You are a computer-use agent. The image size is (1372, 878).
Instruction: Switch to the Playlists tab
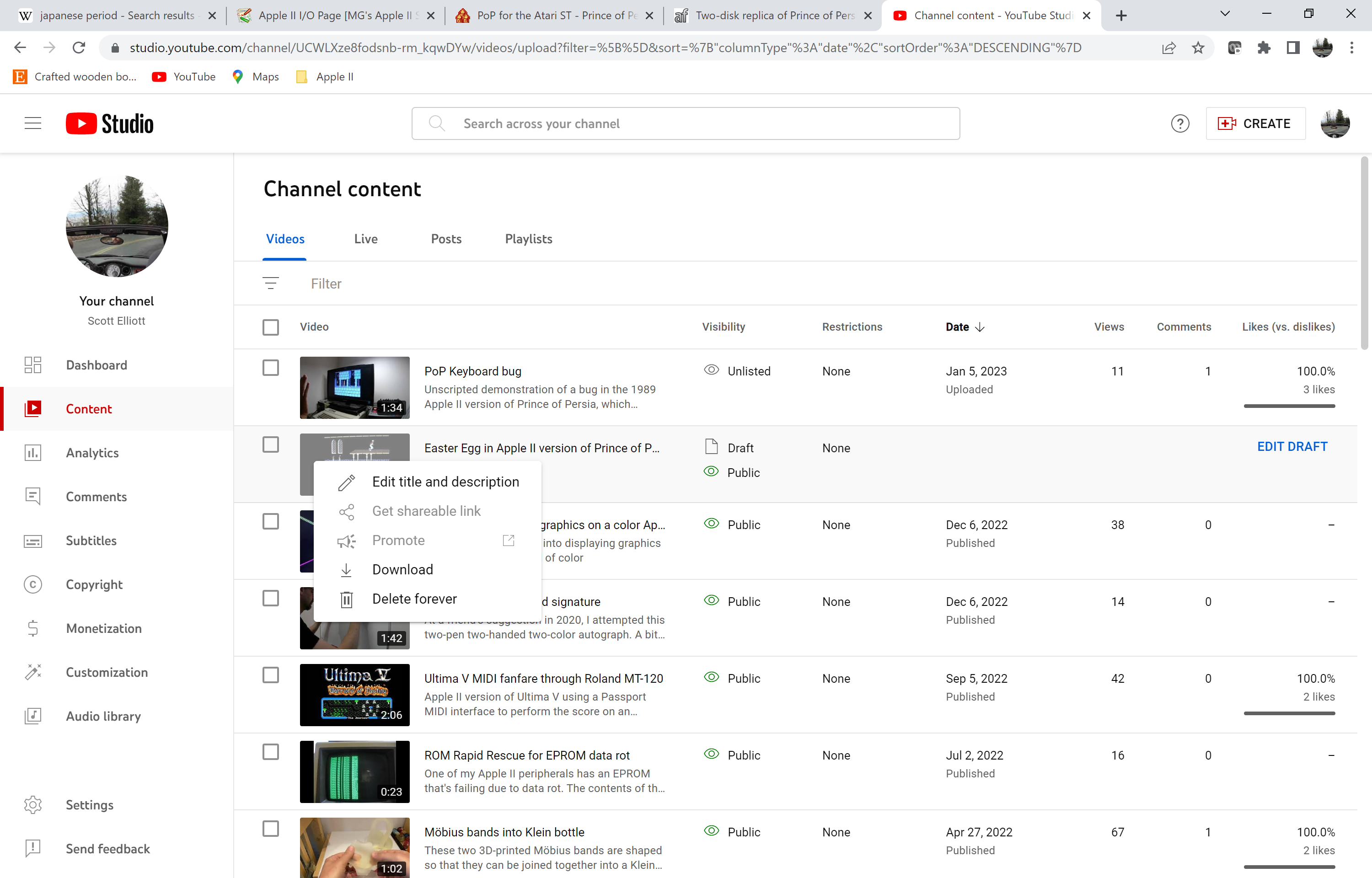[528, 239]
